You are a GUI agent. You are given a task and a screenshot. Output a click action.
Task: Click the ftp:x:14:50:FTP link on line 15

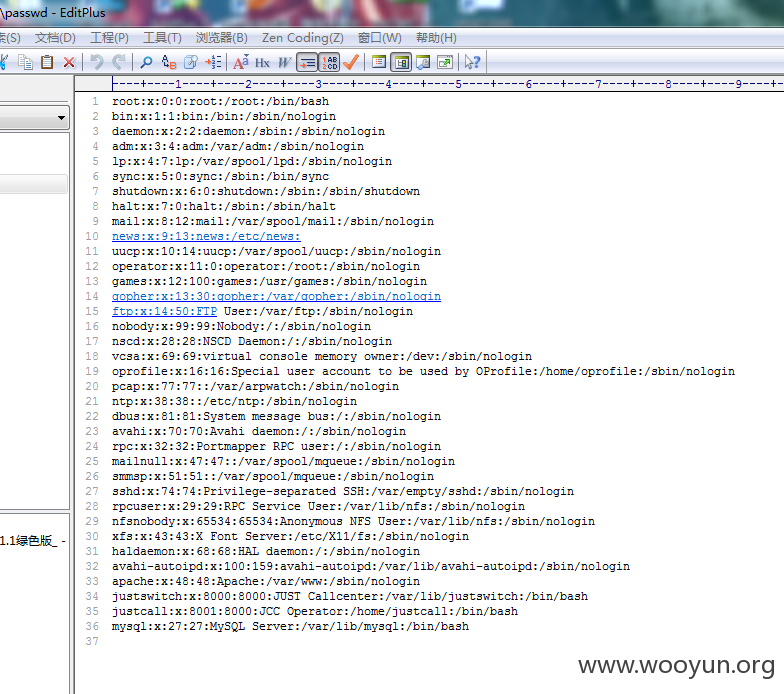pyautogui.click(x=164, y=311)
